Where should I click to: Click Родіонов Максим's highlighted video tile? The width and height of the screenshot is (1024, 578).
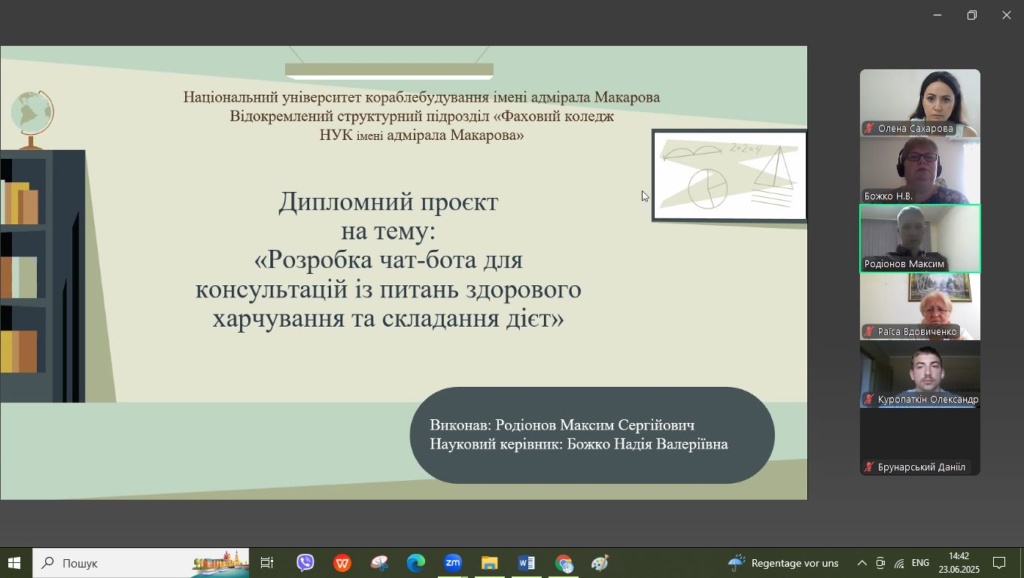pos(920,238)
